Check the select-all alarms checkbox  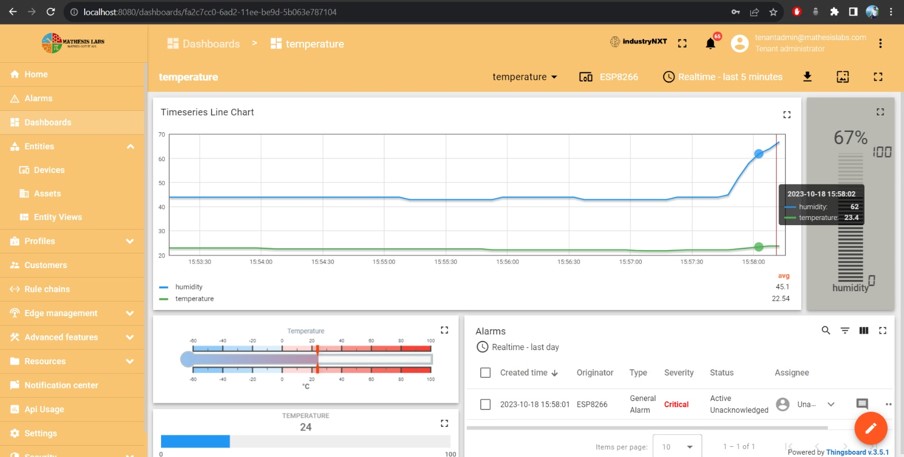485,373
